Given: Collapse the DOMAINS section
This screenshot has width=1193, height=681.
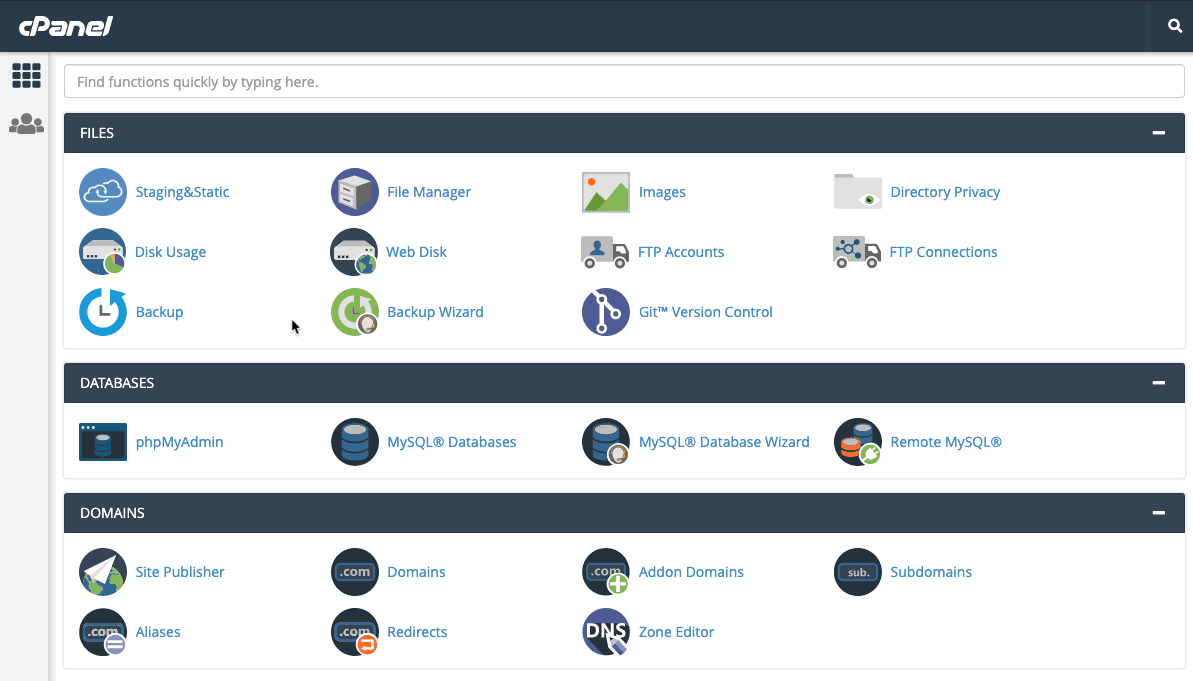Looking at the screenshot, I should (x=1159, y=513).
